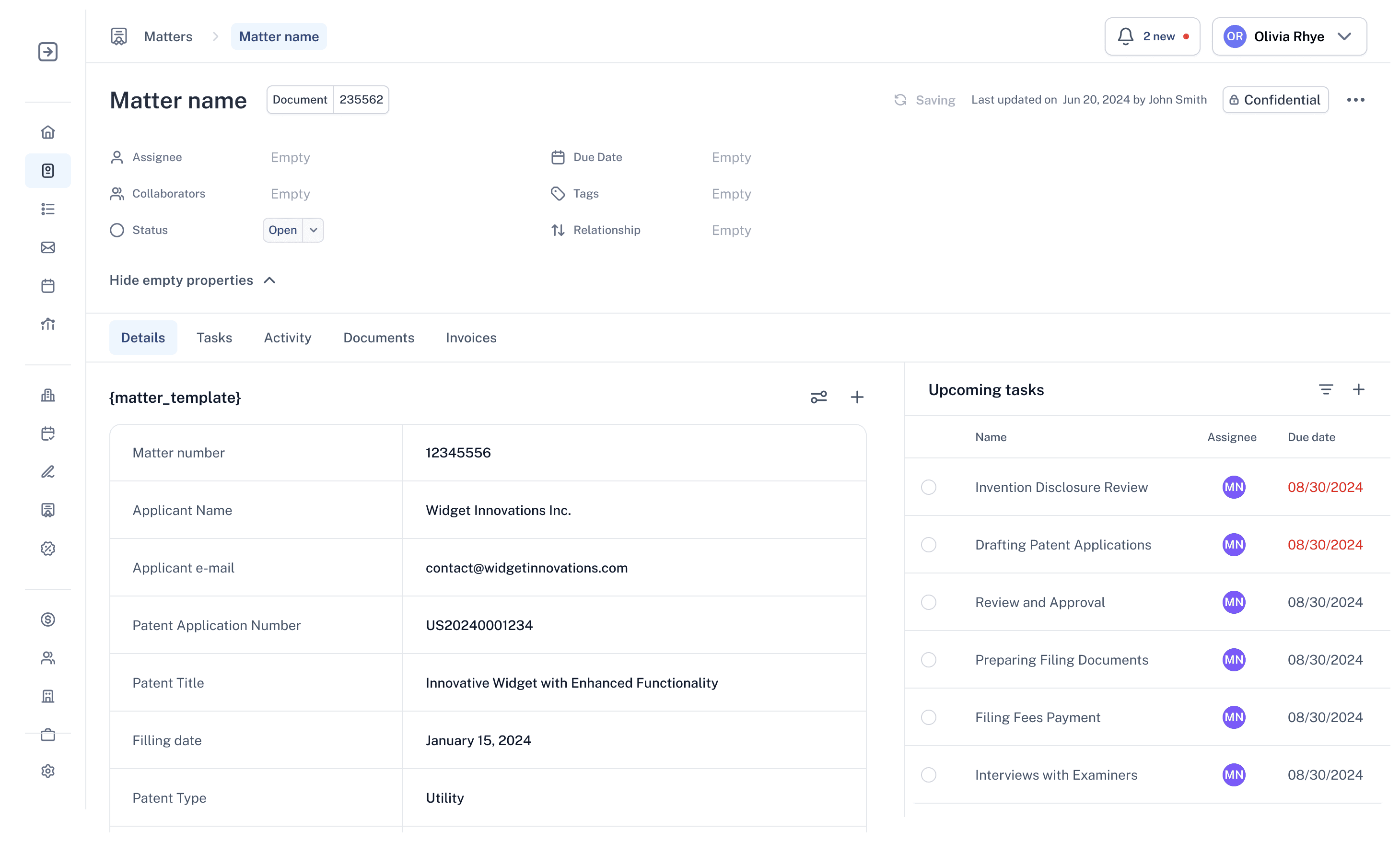Go to Matters breadcrumb link
1400x842 pixels.
point(168,36)
